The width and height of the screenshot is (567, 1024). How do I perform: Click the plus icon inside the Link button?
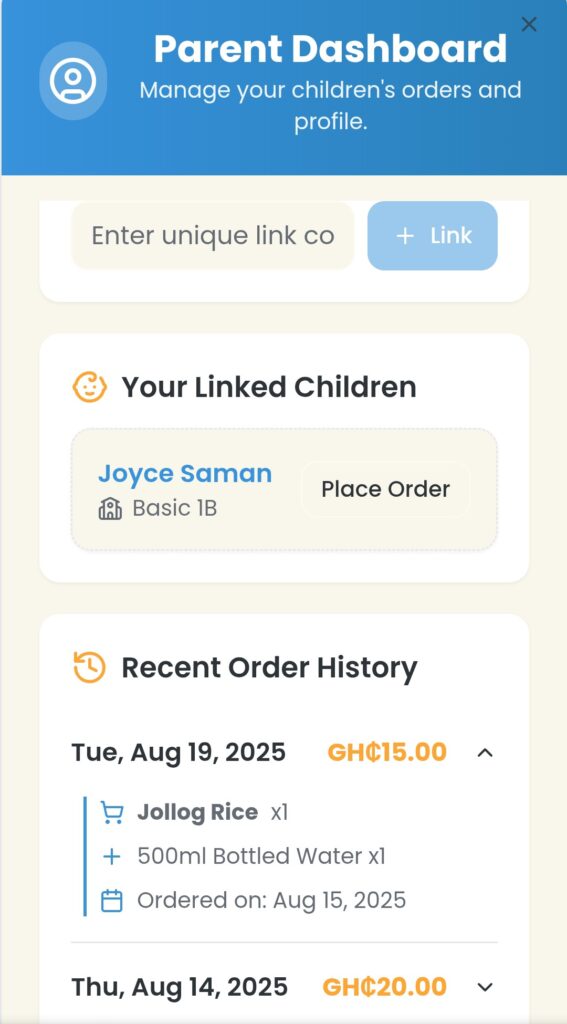(x=406, y=236)
